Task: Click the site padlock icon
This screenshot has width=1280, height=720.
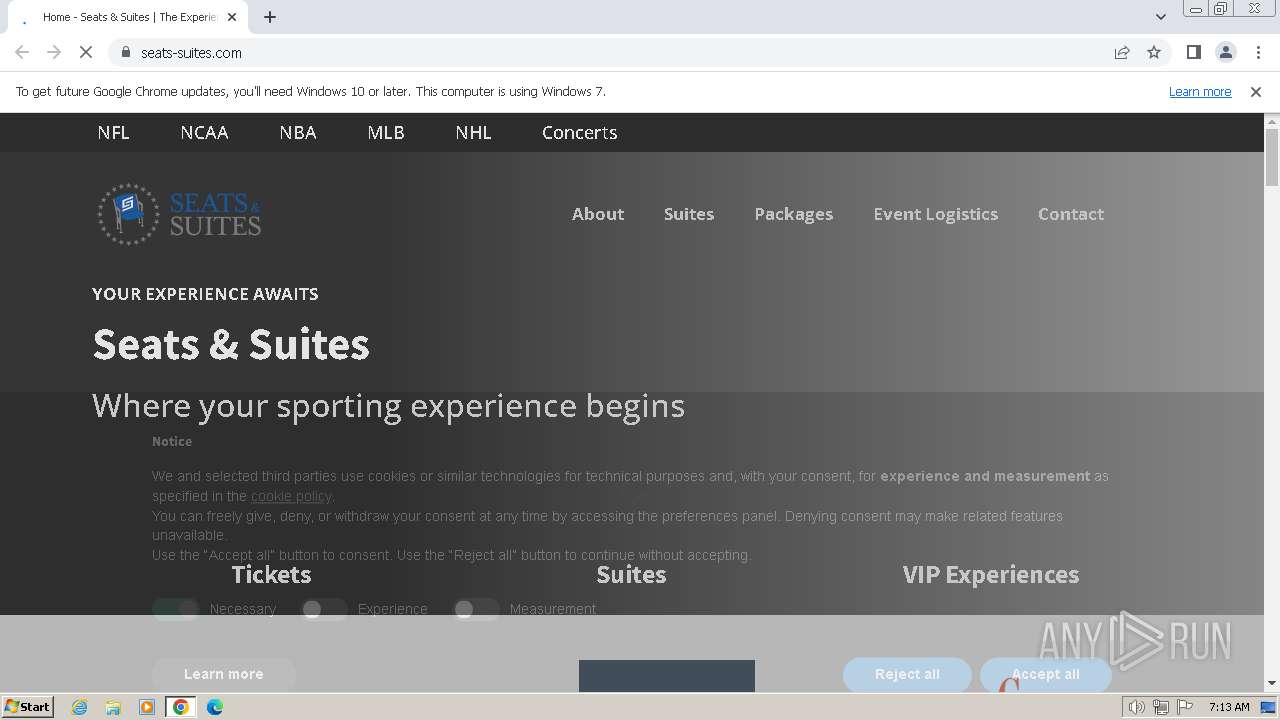Action: [x=125, y=52]
